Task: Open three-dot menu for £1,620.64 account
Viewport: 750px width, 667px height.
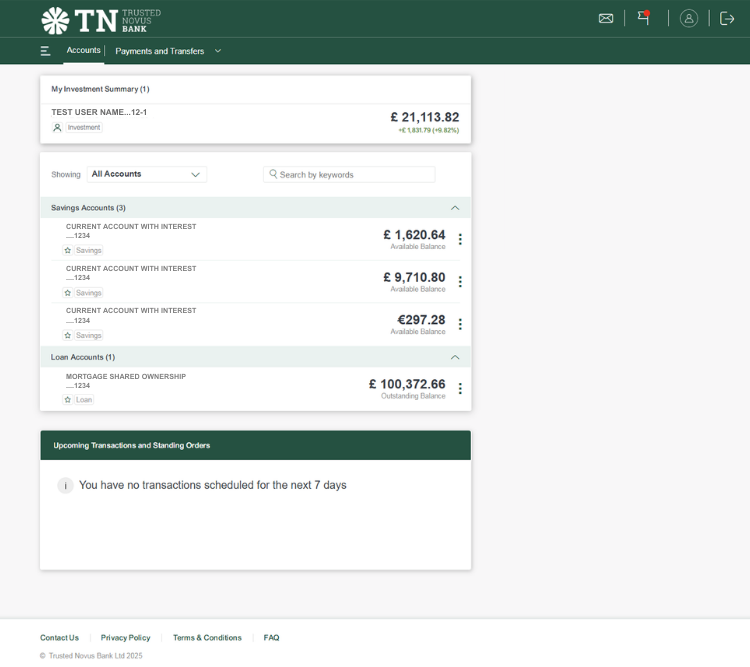Action: (x=460, y=239)
